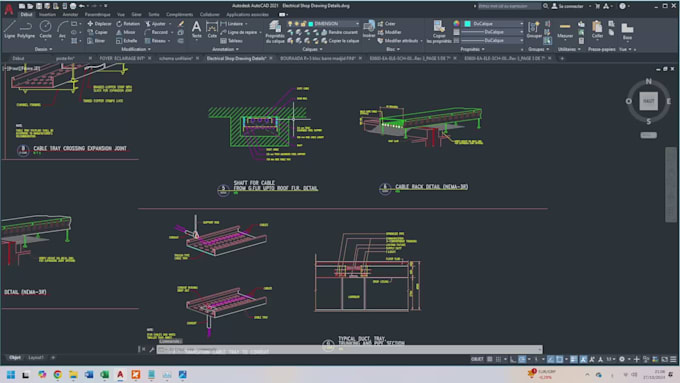
Task: Switch to Layout1 tab
Action: pyautogui.click(x=36, y=358)
